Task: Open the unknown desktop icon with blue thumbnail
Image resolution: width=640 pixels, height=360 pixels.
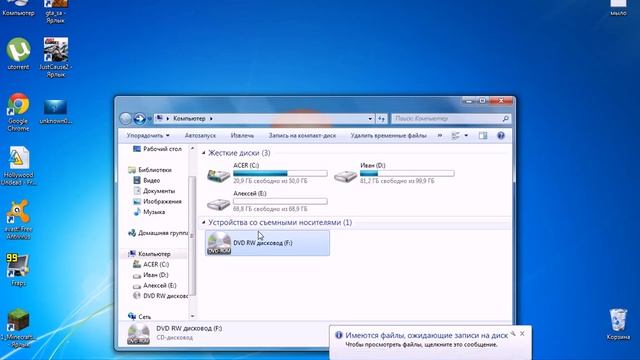Action: (x=56, y=107)
